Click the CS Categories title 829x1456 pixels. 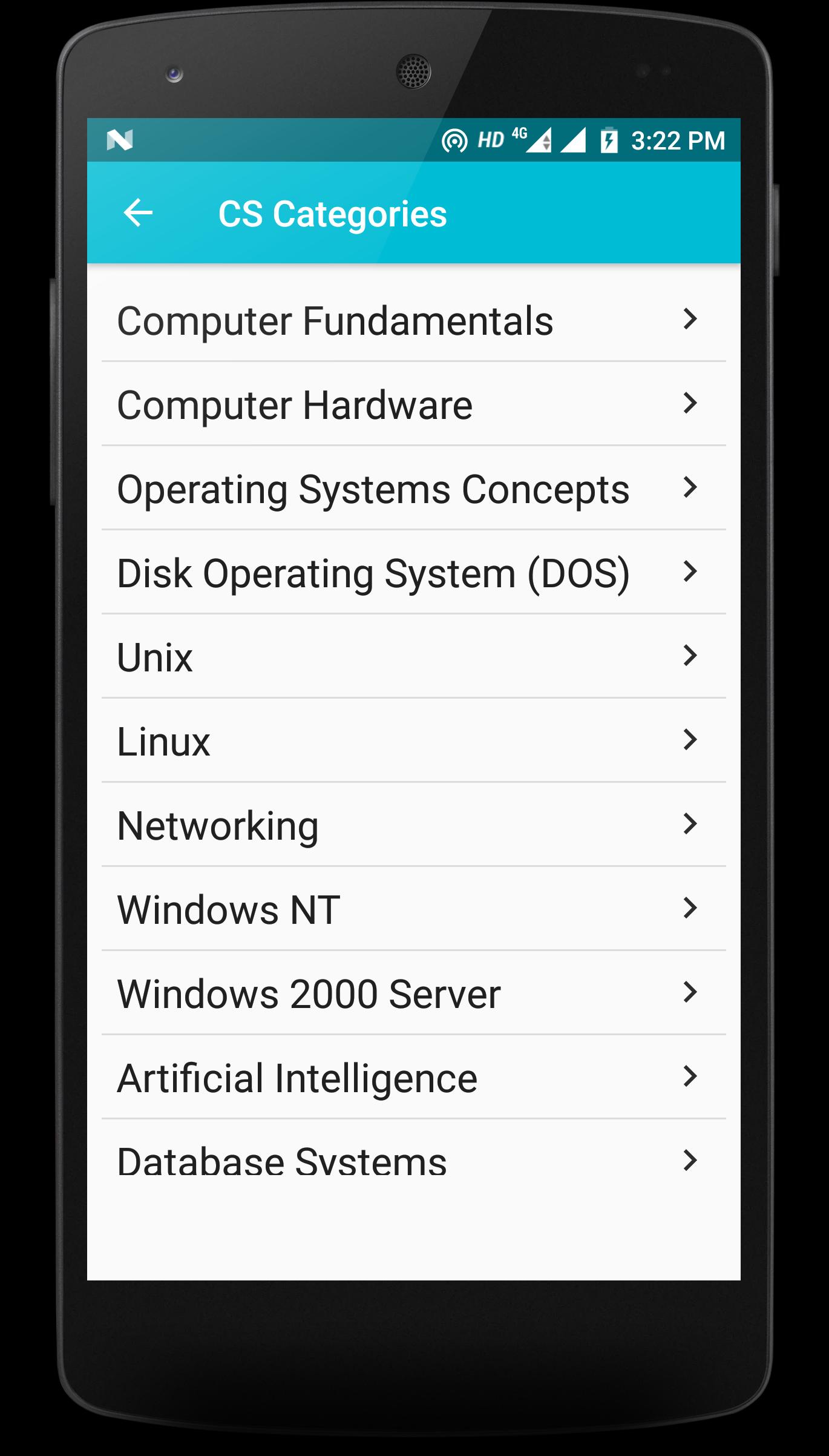point(332,214)
